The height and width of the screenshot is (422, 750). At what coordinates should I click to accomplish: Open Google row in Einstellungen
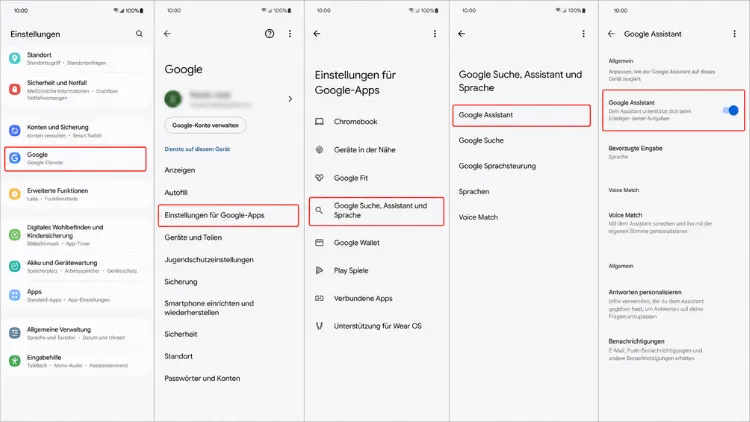pyautogui.click(x=75, y=159)
